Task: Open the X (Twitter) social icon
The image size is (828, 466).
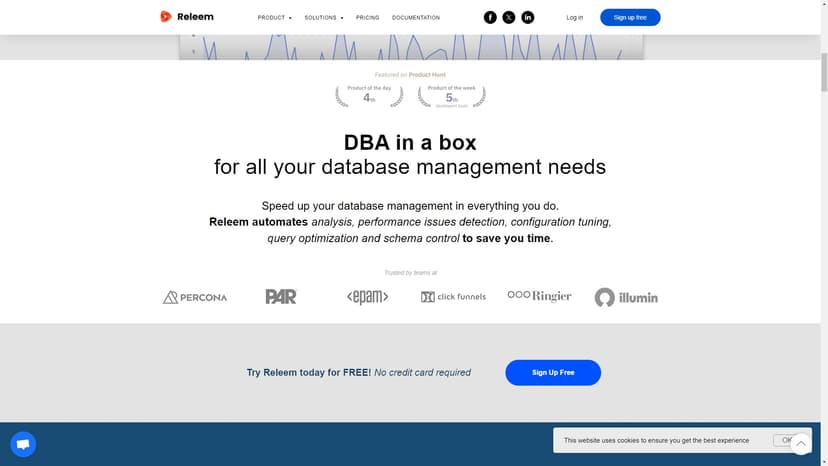Action: [x=509, y=17]
